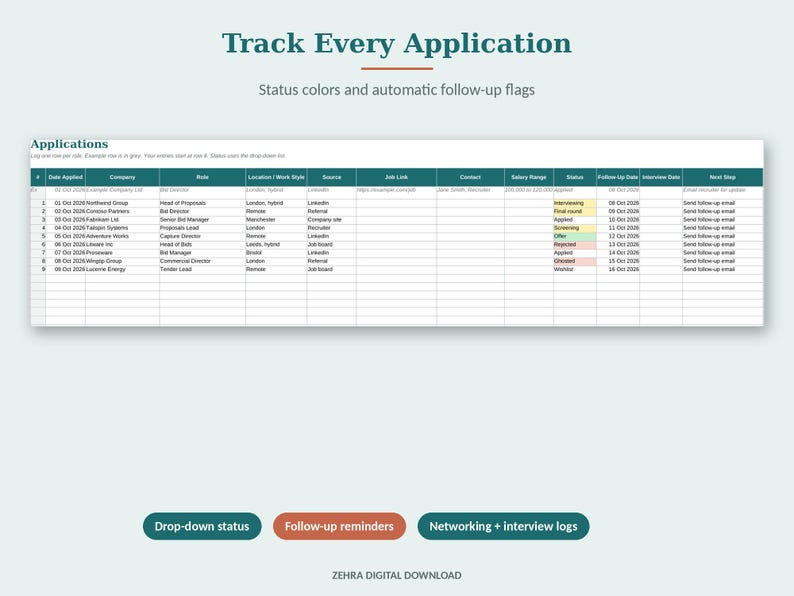This screenshot has height=596, width=794.
Task: Open the Offer status cell
Action: (x=575, y=236)
